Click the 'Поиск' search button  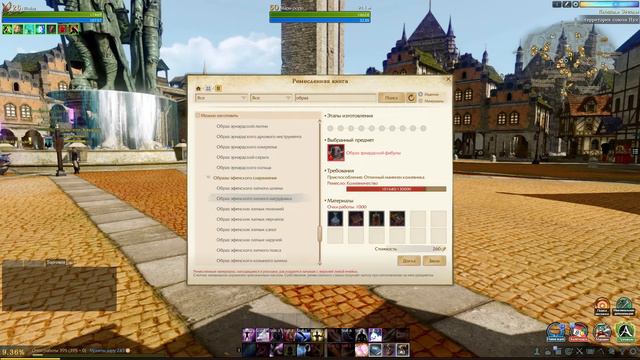click(x=391, y=98)
